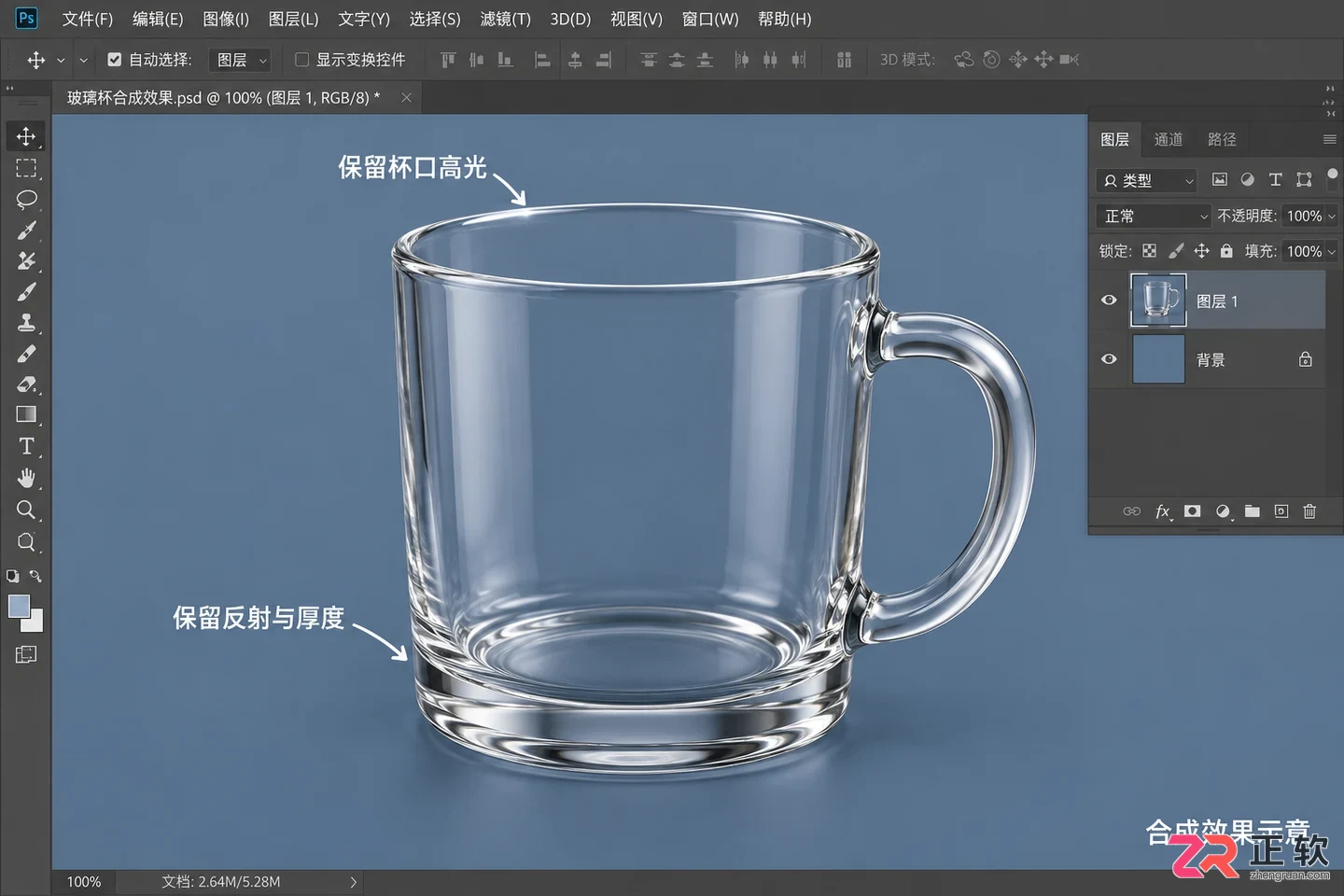Select the Gradient tool
The height and width of the screenshot is (896, 1344).
point(26,414)
